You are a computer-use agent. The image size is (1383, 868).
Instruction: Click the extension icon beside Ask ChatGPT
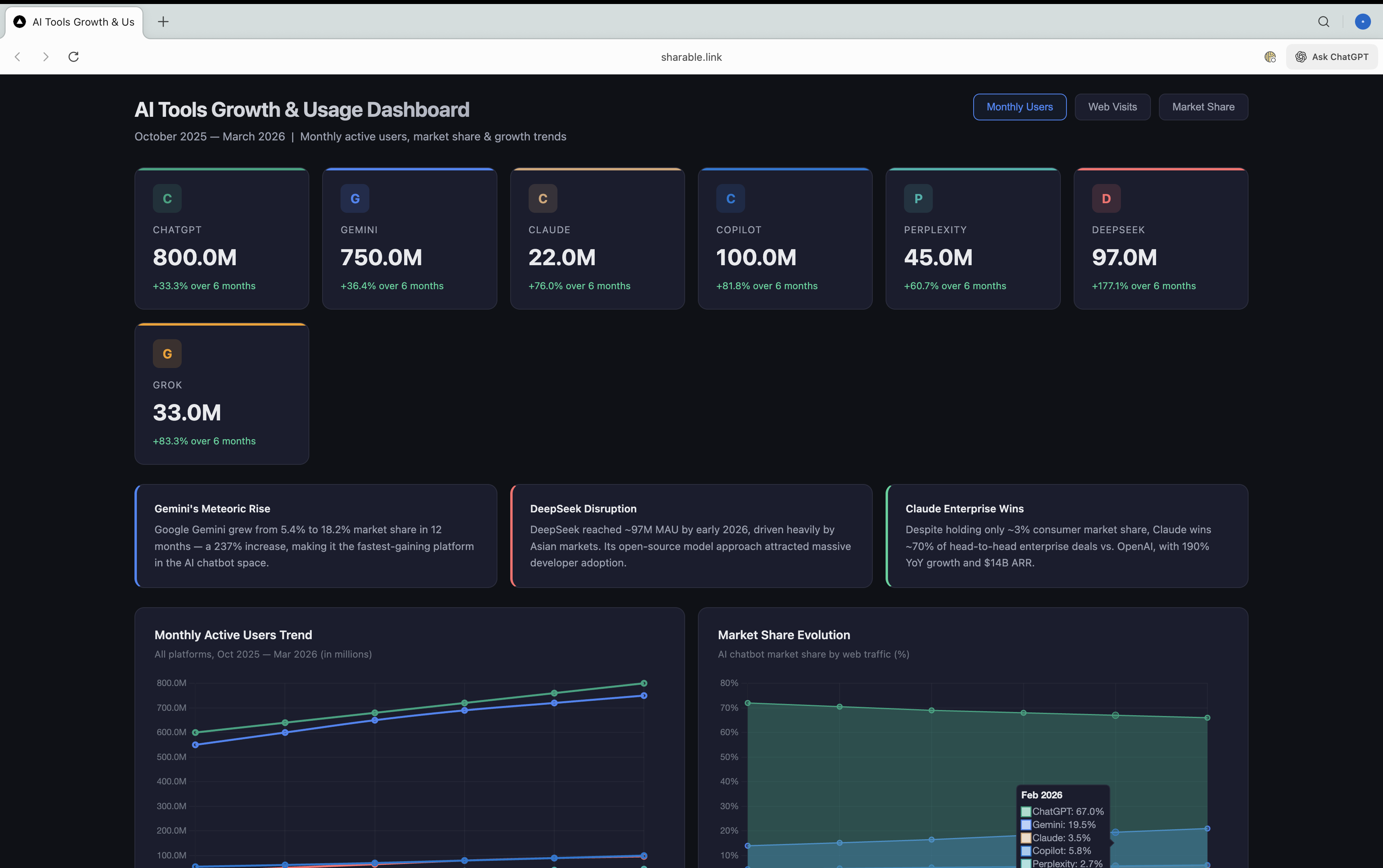[x=1271, y=57]
